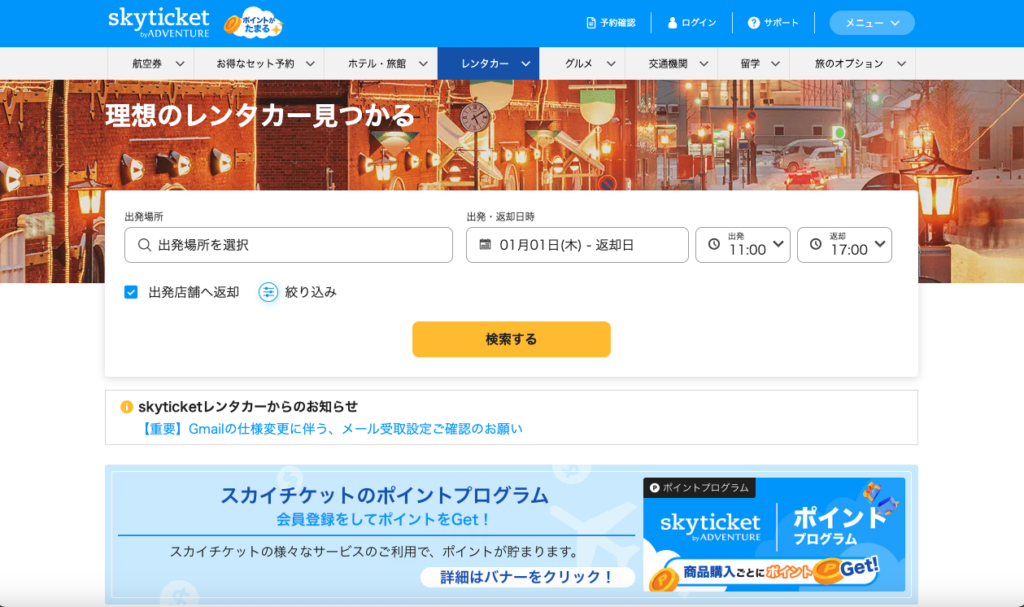Open the 返却 17:00 time dropdown
1024x607 pixels.
tap(844, 245)
